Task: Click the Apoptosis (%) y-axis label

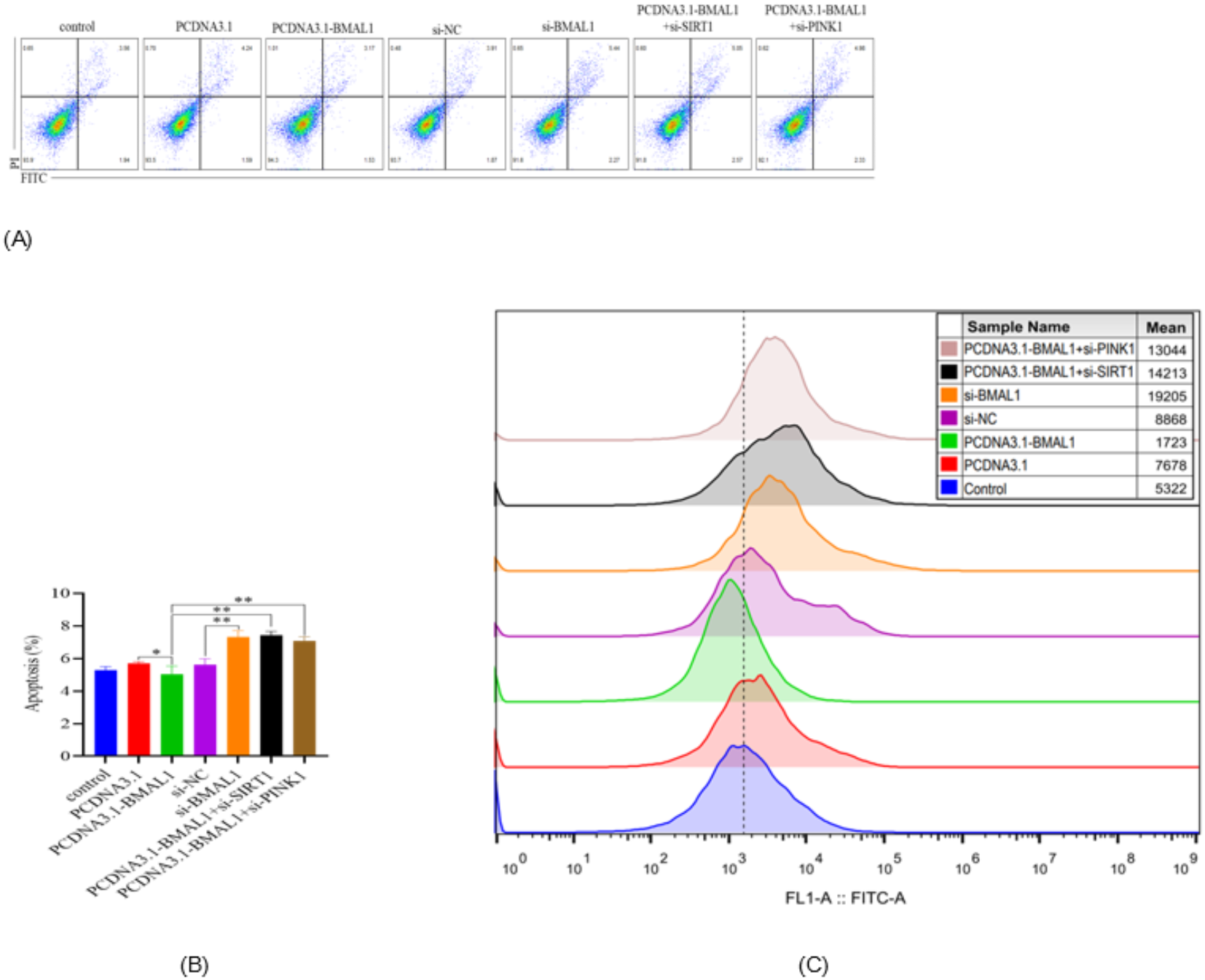Action: coord(33,673)
